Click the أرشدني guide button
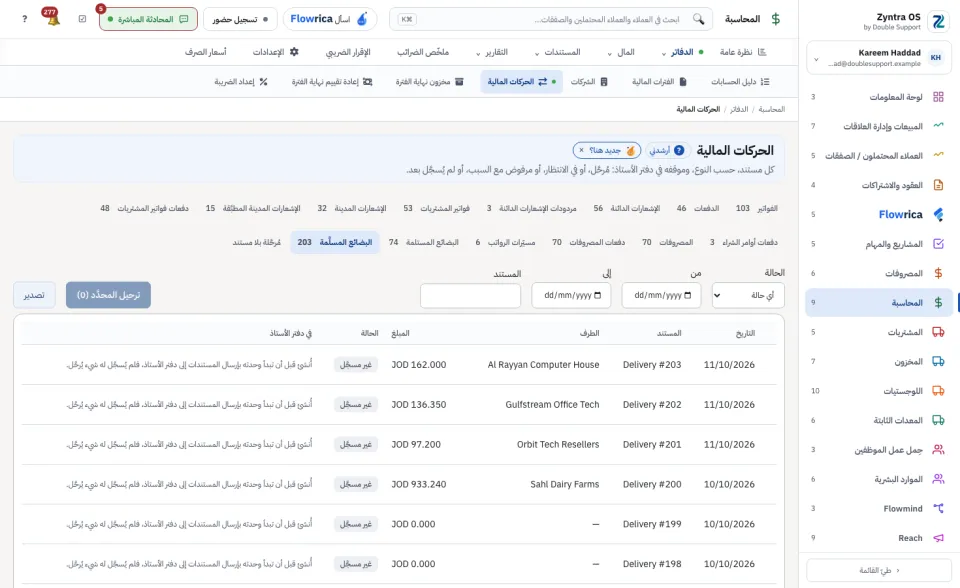This screenshot has width=960, height=588. (x=667, y=150)
